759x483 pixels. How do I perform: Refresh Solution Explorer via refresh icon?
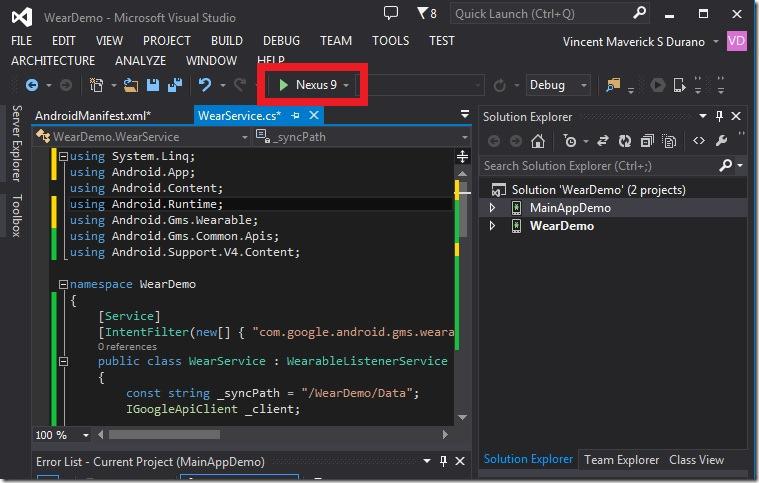click(624, 141)
